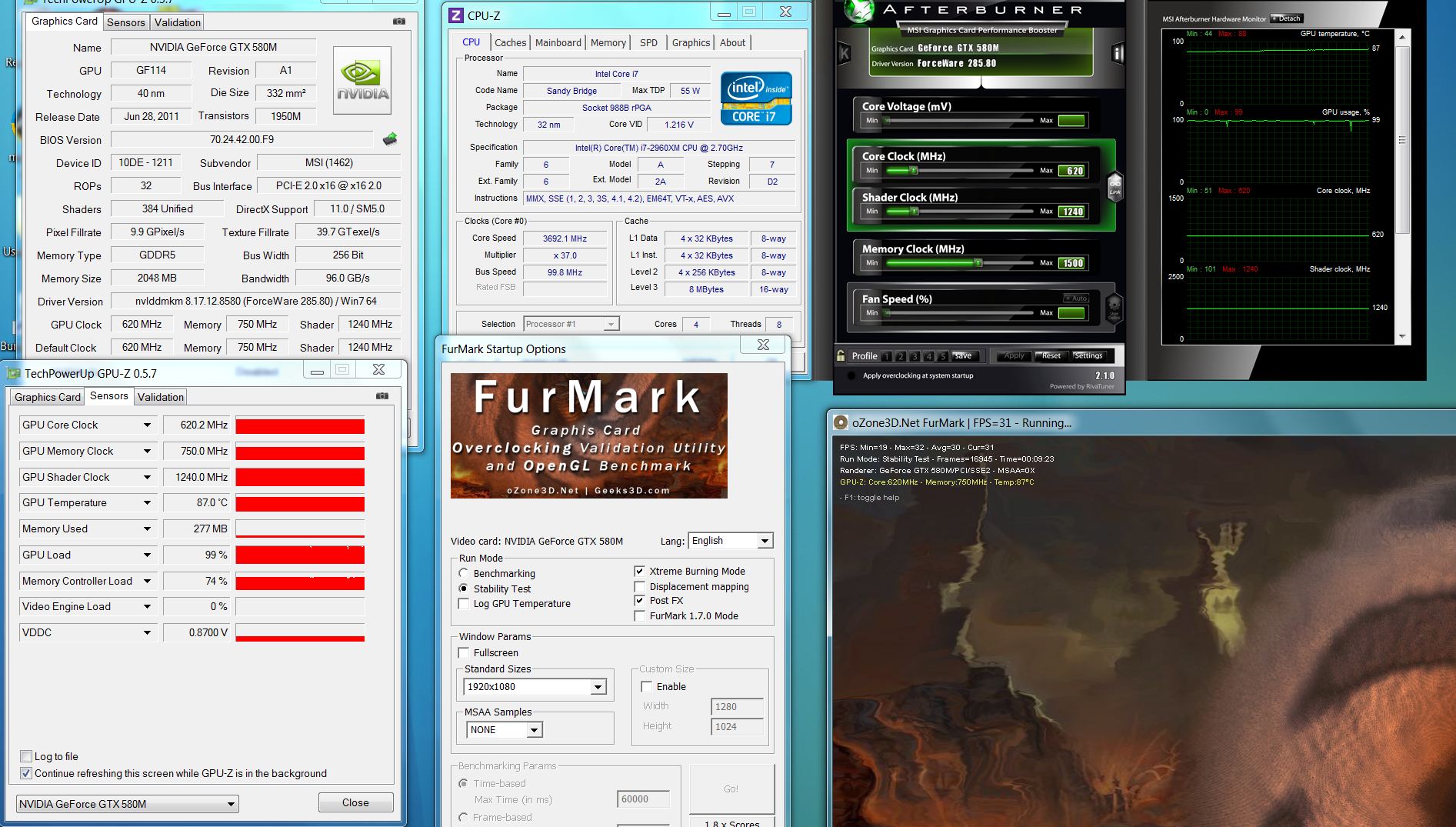The width and height of the screenshot is (1456, 827).
Task: Click the Shader Clock slider handle
Action: 913,211
